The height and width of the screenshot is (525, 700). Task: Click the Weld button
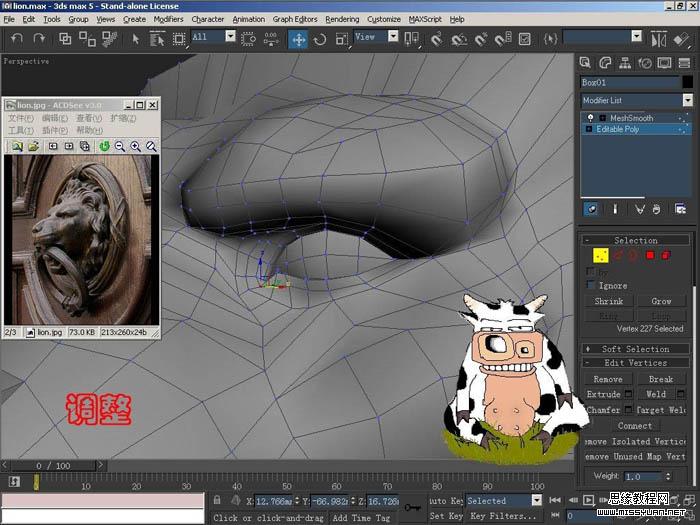[656, 394]
